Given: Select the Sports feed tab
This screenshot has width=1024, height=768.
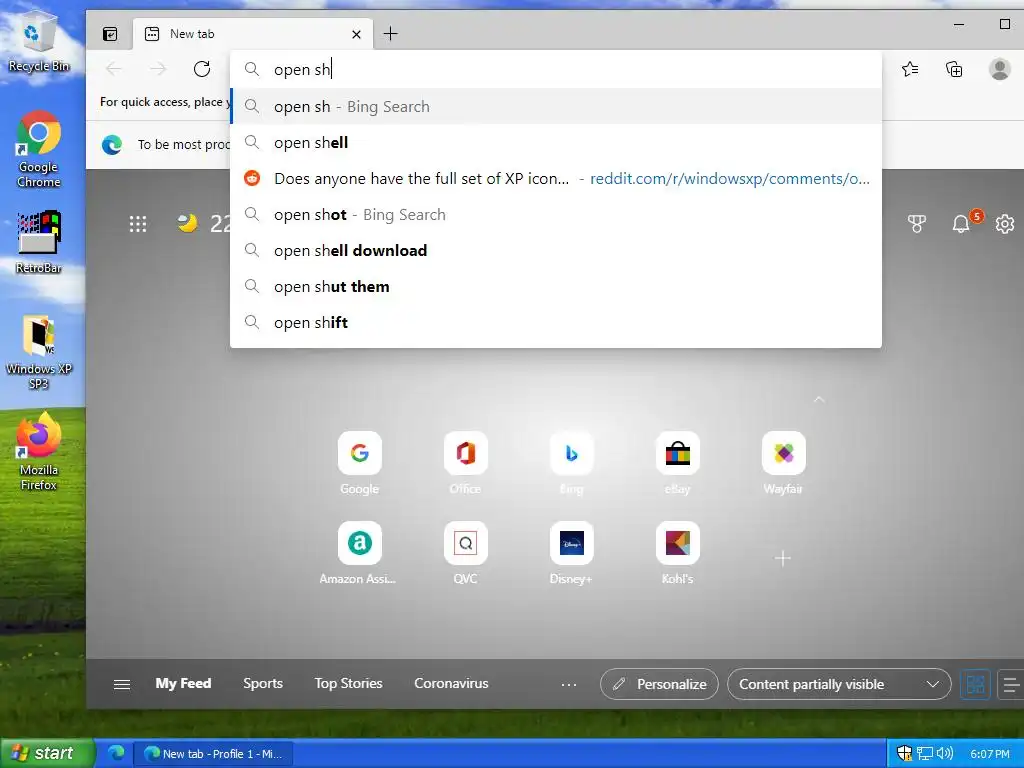Looking at the screenshot, I should tap(263, 683).
